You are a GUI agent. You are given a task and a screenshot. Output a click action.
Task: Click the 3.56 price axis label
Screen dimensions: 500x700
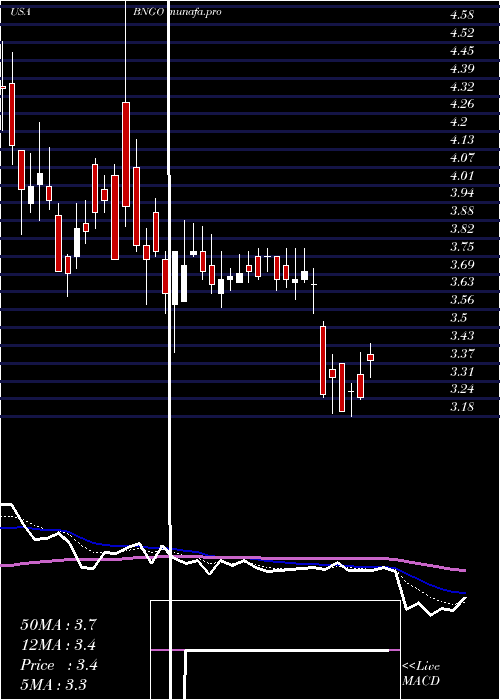click(x=462, y=300)
